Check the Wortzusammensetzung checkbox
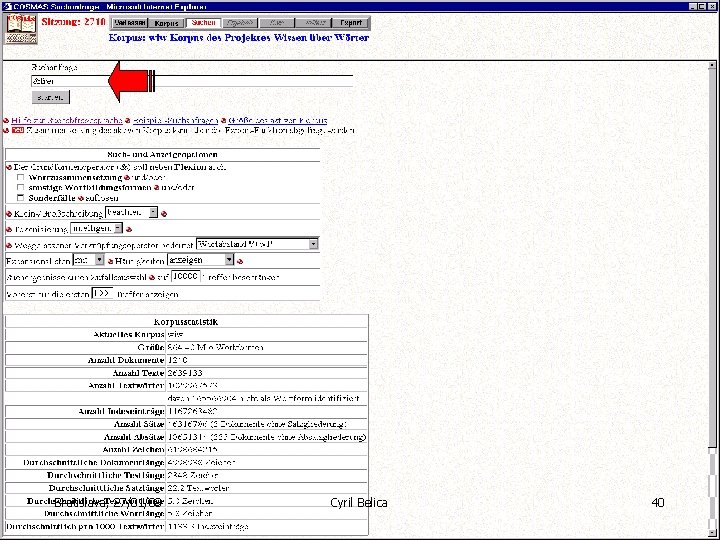The height and width of the screenshot is (540, 720). [x=20, y=177]
